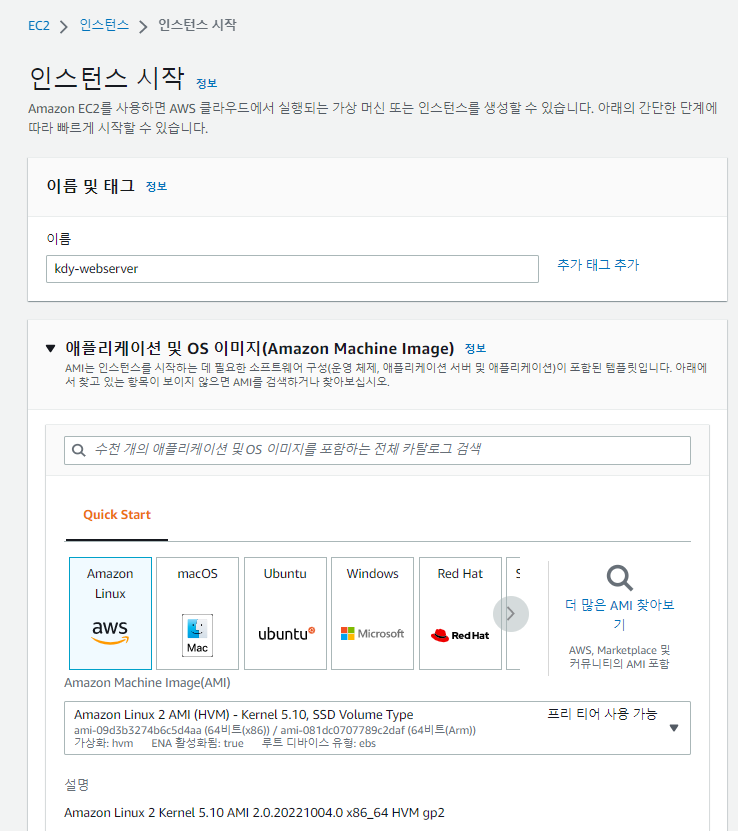Open 정보 link beside 인스턴스 시작 title
Image resolution: width=738 pixels, height=831 pixels.
click(x=207, y=83)
